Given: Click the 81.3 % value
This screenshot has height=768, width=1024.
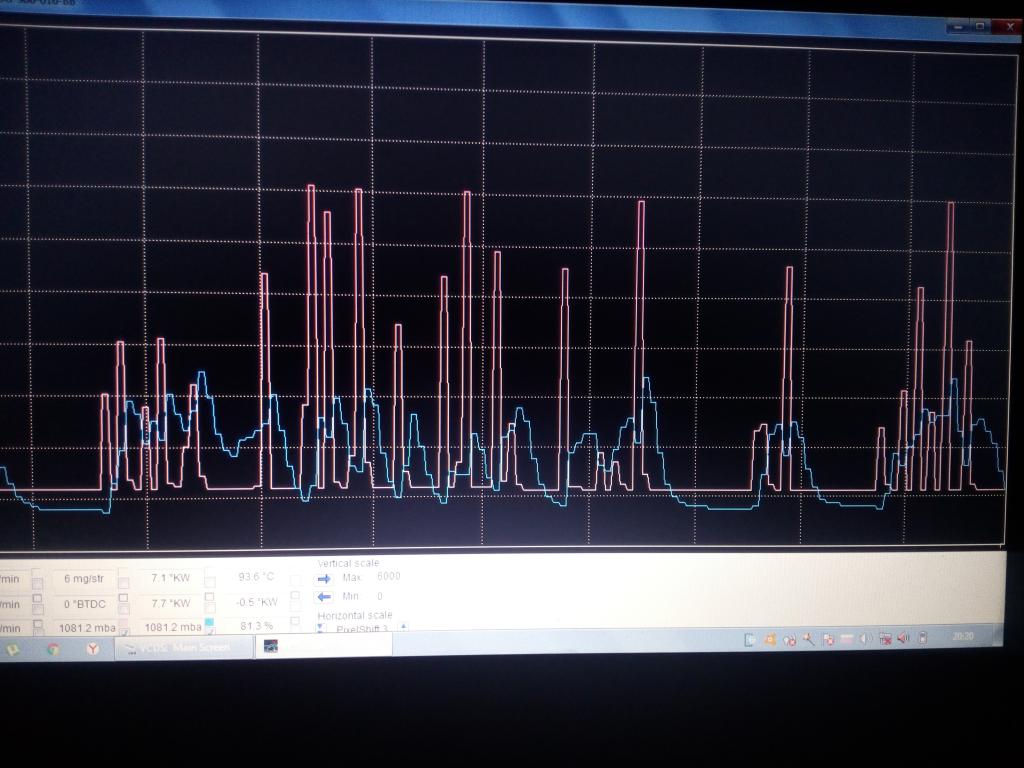Looking at the screenshot, I should click(x=256, y=626).
